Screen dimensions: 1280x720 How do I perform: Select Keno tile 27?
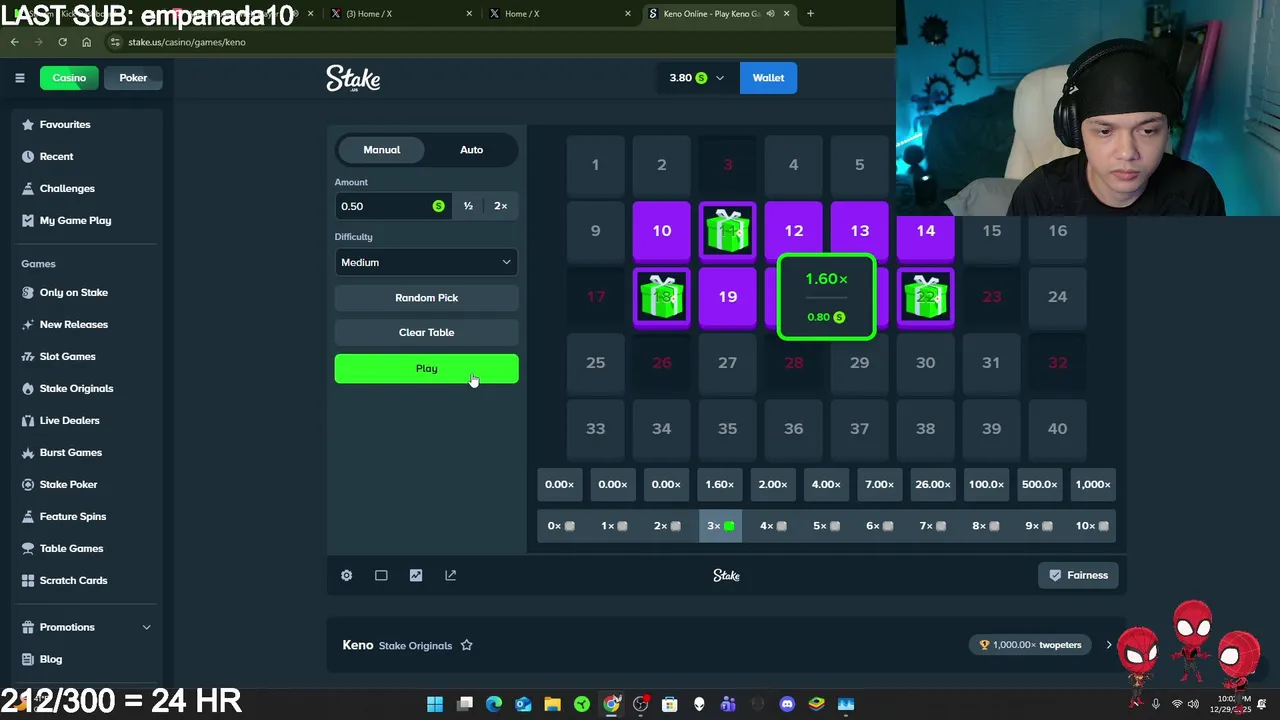point(728,363)
